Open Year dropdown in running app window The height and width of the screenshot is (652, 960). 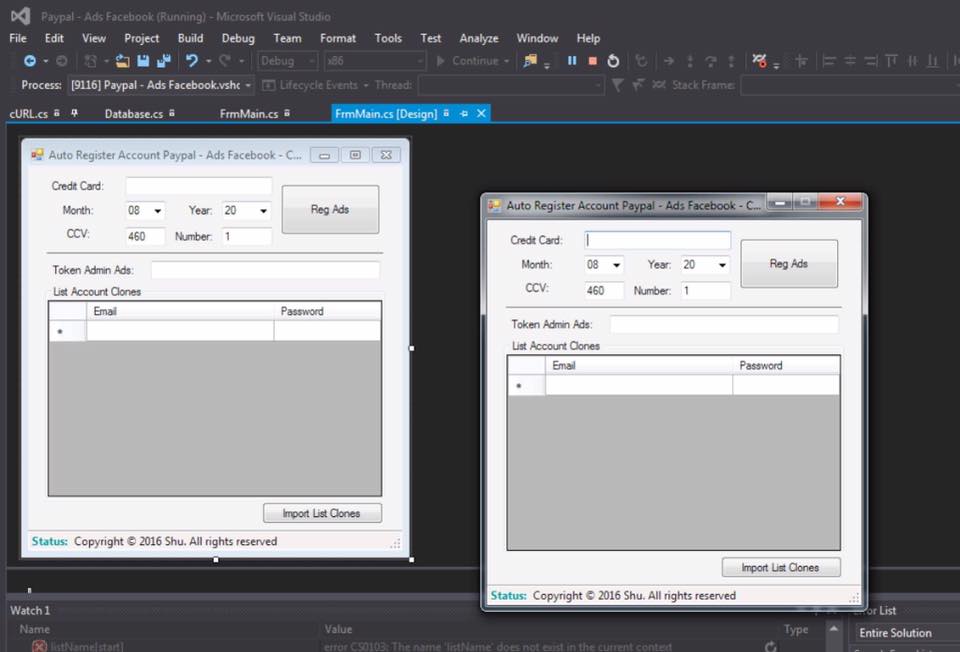[x=721, y=265]
